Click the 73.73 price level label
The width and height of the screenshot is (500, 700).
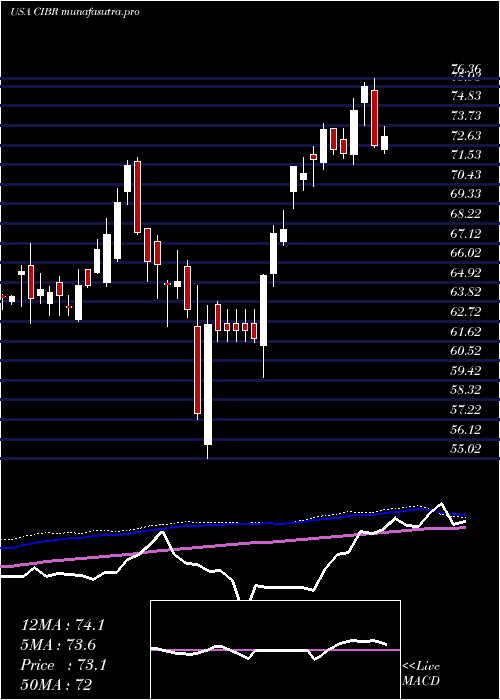pos(467,116)
